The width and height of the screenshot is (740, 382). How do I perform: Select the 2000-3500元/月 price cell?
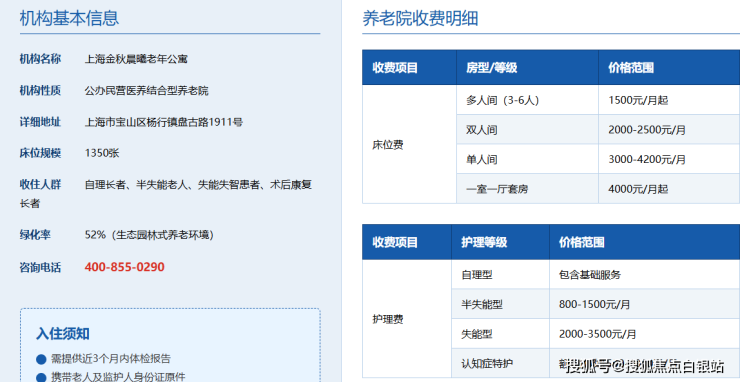(x=645, y=334)
